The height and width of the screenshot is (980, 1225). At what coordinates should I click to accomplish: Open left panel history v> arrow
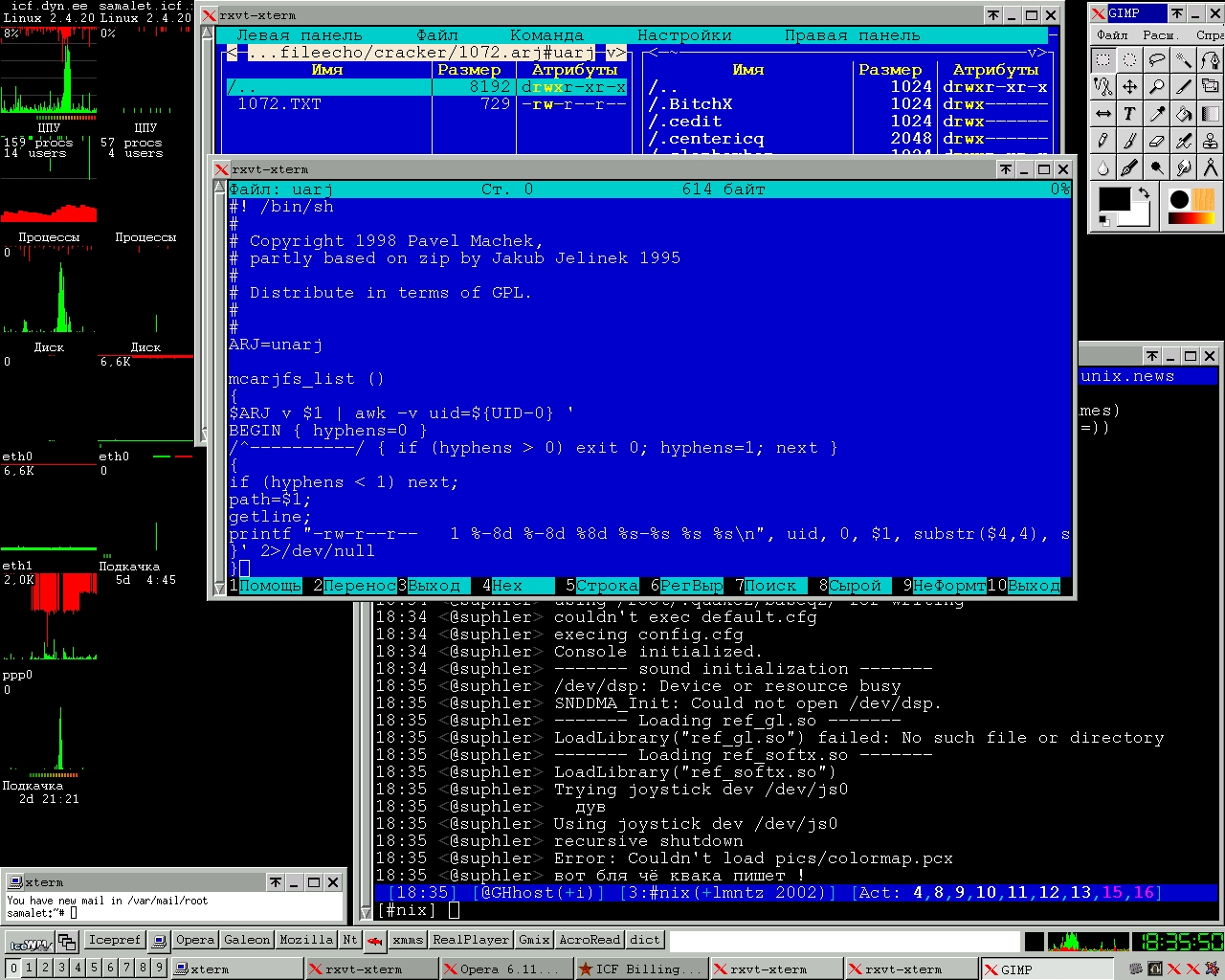coord(615,53)
